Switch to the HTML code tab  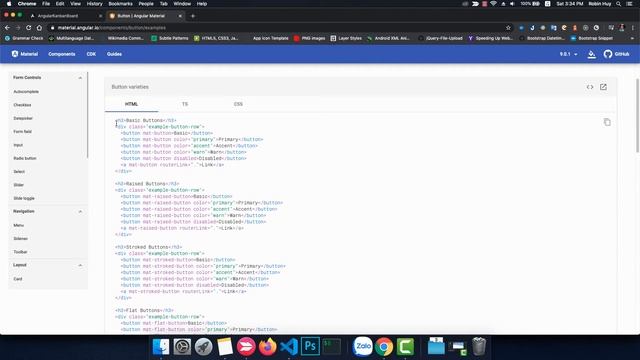[x=131, y=104]
